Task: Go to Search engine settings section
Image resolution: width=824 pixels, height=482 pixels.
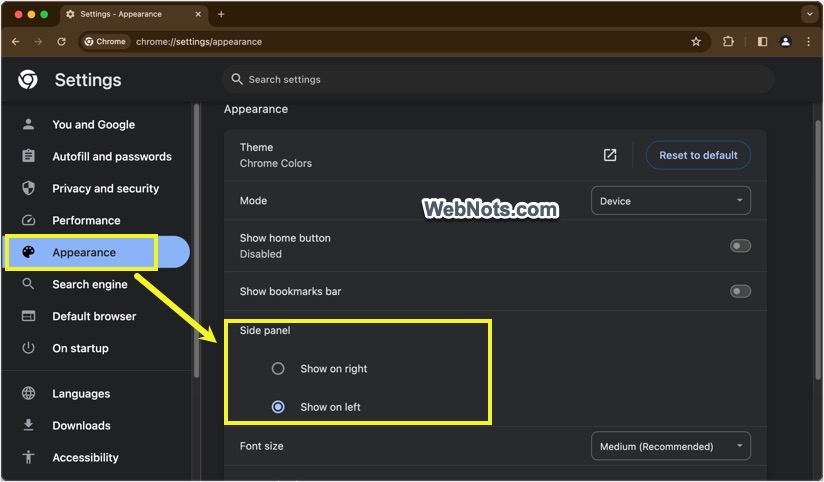Action: [89, 285]
